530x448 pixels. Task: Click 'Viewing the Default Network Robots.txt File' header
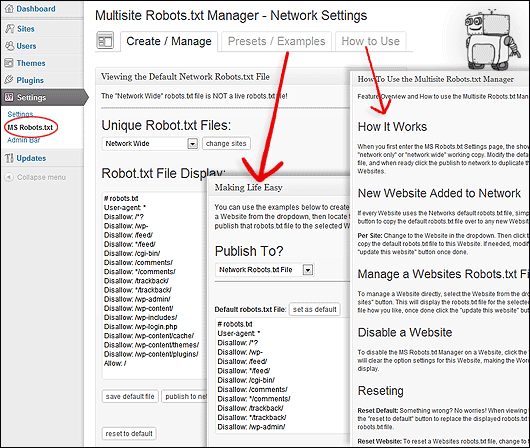185,77
